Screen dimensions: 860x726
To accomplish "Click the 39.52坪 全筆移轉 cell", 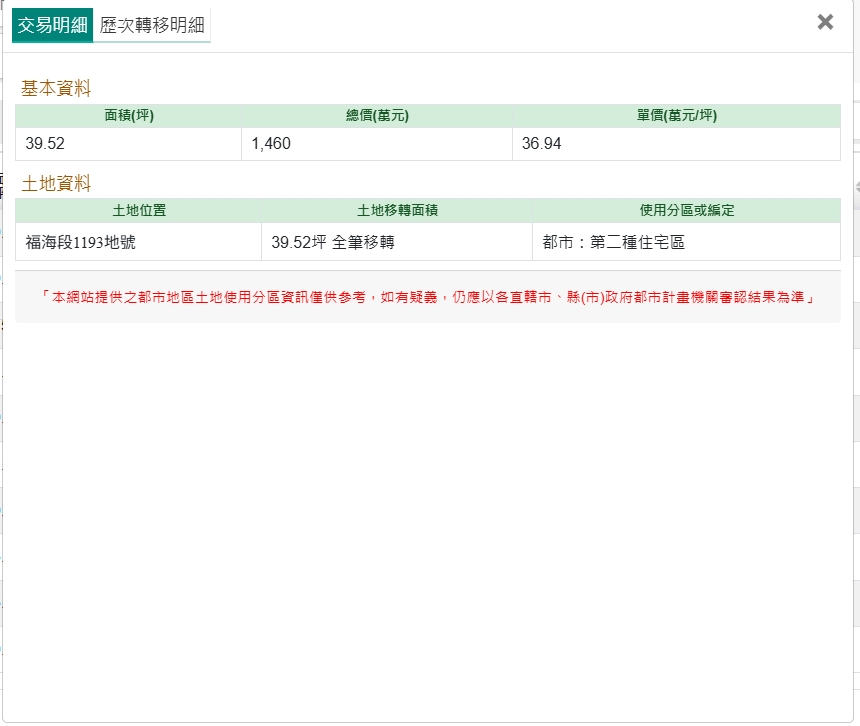I will [333, 242].
